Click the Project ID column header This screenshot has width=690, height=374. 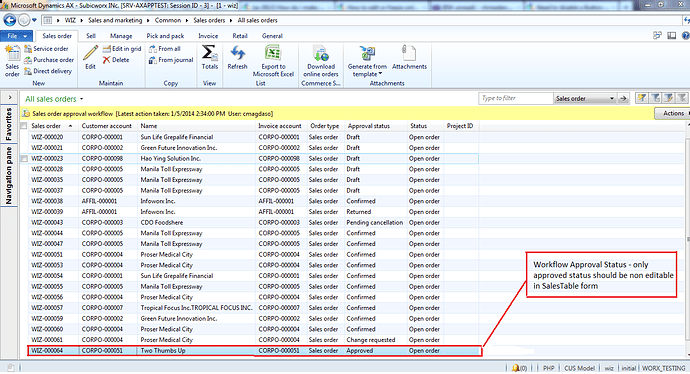coord(461,126)
